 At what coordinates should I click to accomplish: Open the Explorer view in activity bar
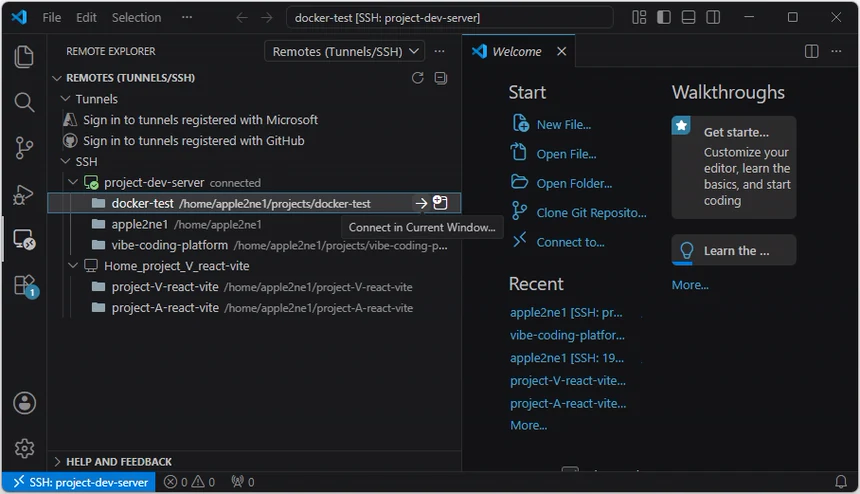[24, 57]
